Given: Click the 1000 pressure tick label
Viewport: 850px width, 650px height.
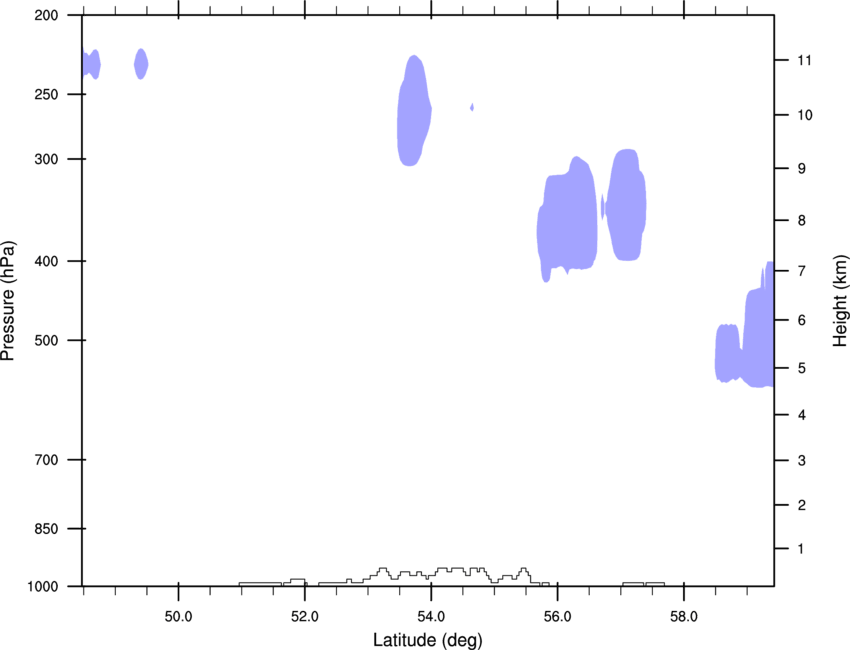Looking at the screenshot, I should 43,586.
